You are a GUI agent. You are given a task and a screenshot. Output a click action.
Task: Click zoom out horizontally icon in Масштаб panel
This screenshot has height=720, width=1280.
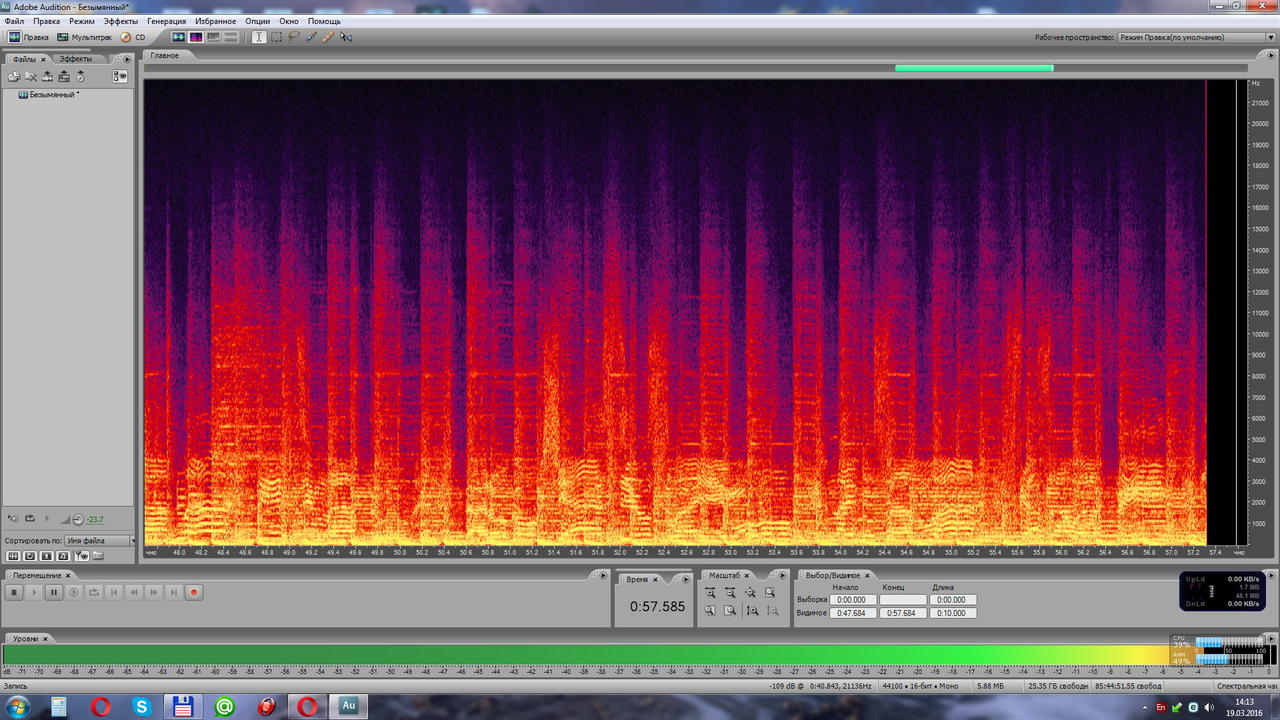(730, 593)
